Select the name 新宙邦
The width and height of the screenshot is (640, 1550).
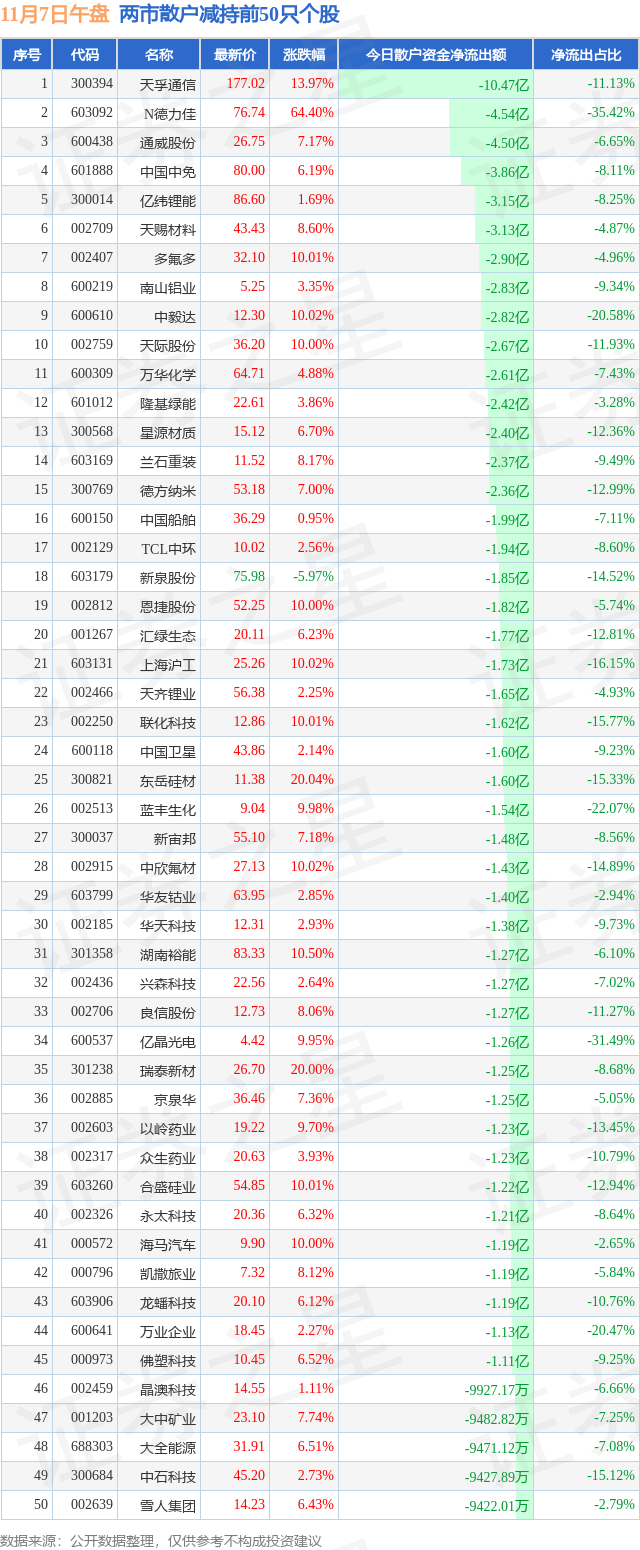[x=175, y=838]
